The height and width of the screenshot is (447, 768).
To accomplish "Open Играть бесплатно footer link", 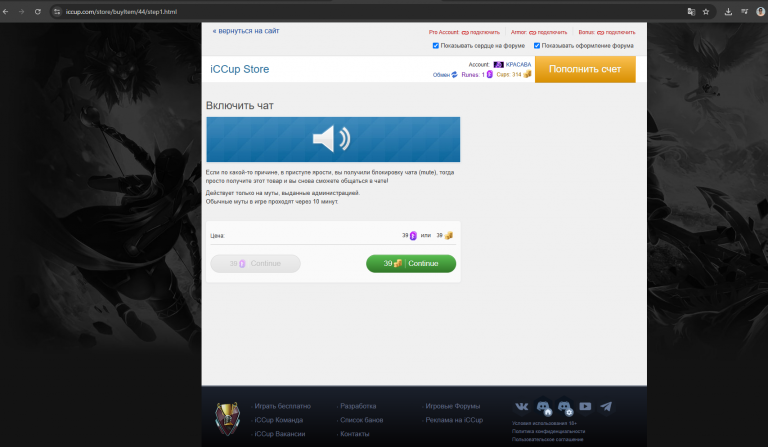I will pos(283,406).
